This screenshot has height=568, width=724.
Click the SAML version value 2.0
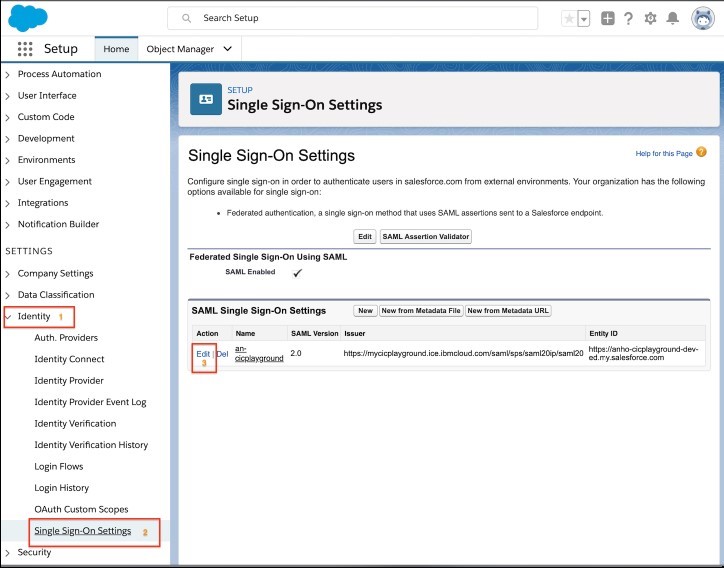click(296, 353)
